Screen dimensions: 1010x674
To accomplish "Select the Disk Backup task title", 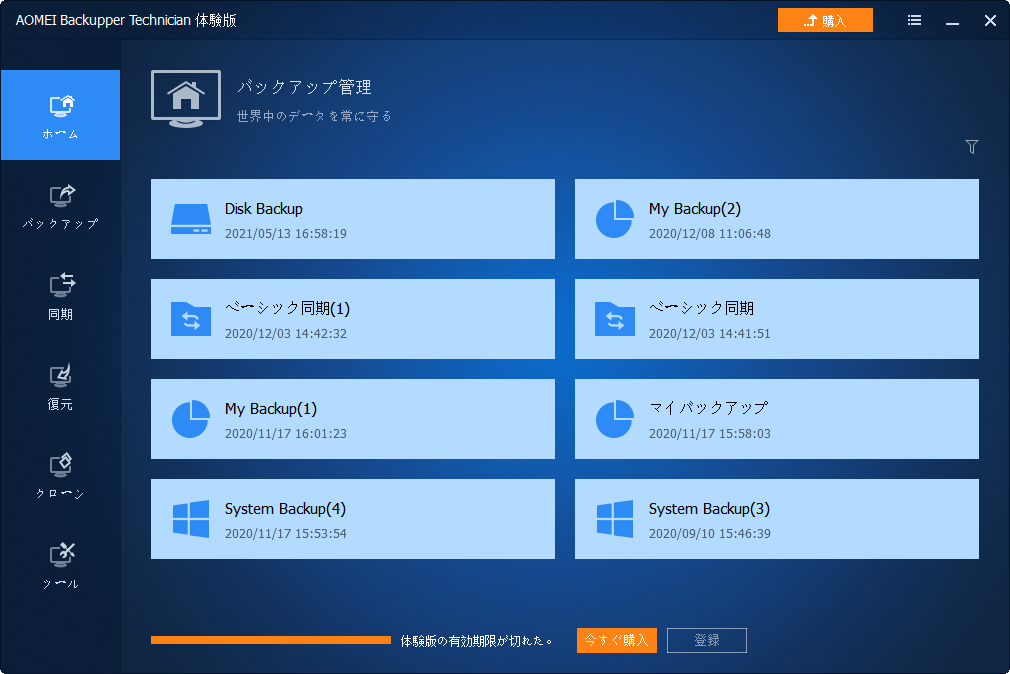I will [263, 209].
